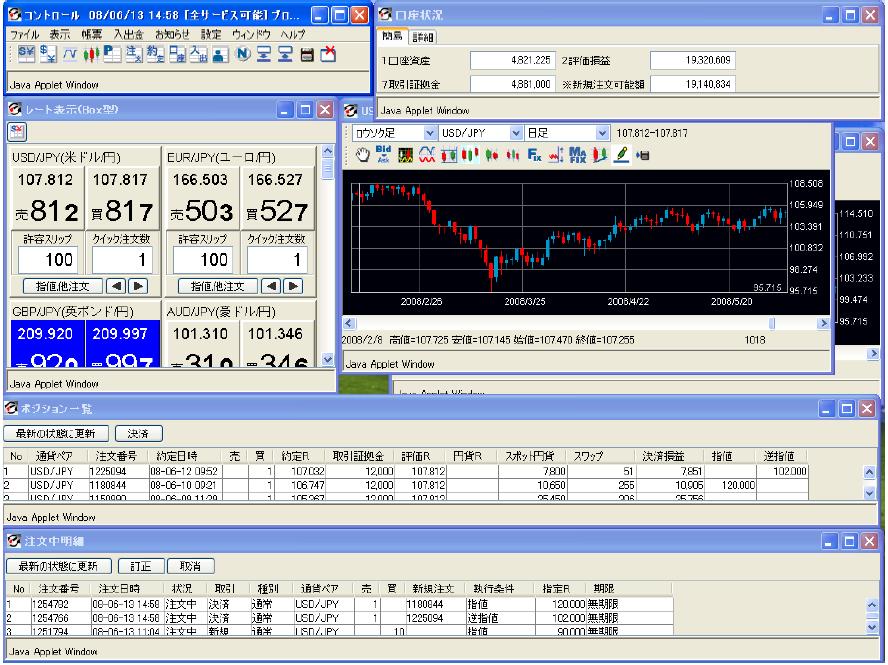Open the お知らせ menu

click(172, 35)
